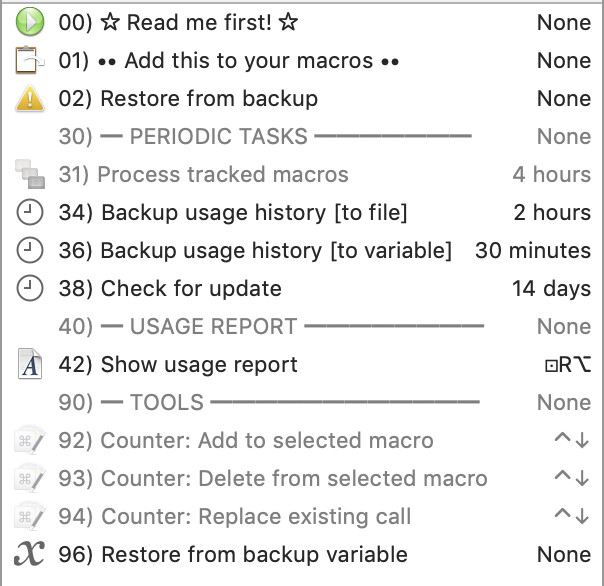Click the pencil icon for Counter: Add to selected macro
Image resolution: width=604 pixels, height=586 pixels.
(30, 440)
